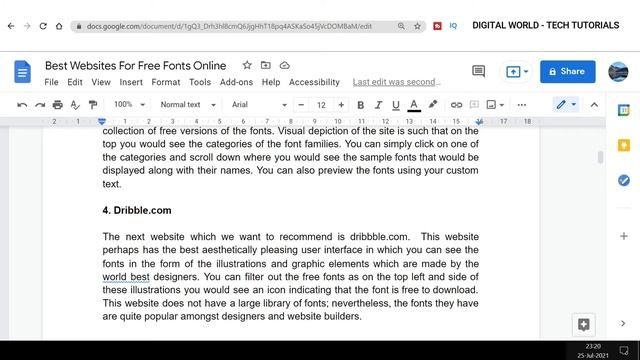Click the browser forward arrow
Viewport: 640px width, 360px height.
27,26
